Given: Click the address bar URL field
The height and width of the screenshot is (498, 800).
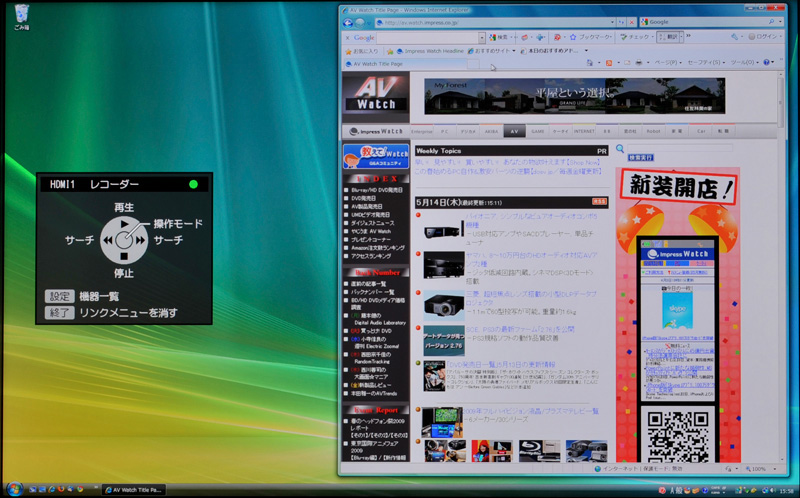Looking at the screenshot, I should coord(492,22).
